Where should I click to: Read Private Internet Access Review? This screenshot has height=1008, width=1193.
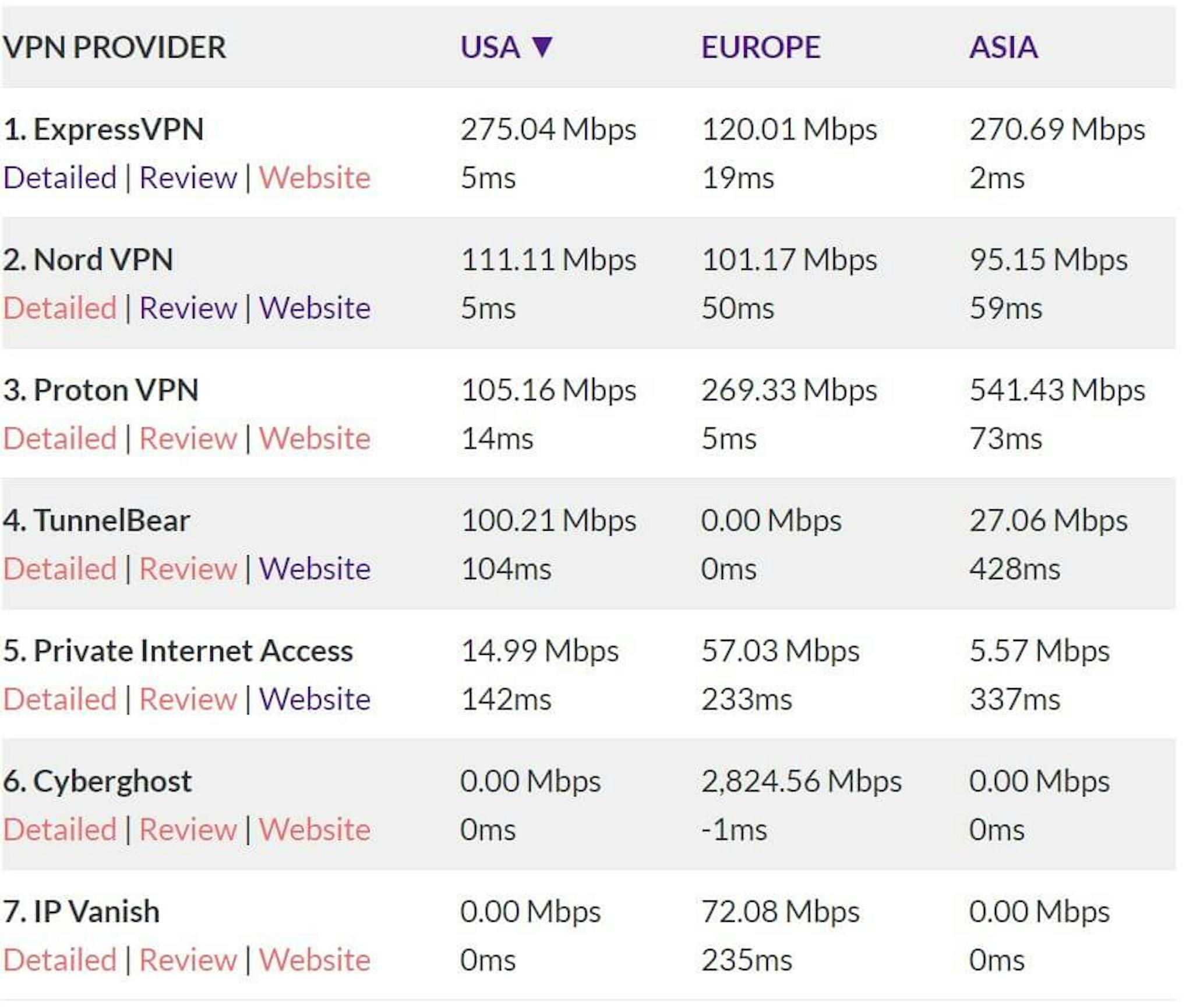click(x=188, y=699)
